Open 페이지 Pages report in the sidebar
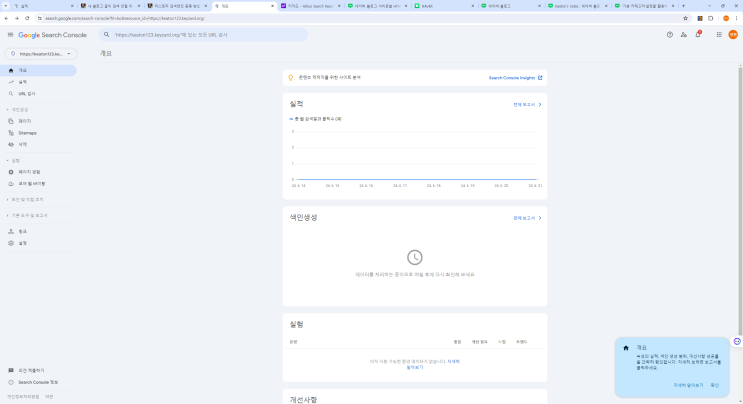The image size is (743, 404). pos(38,121)
